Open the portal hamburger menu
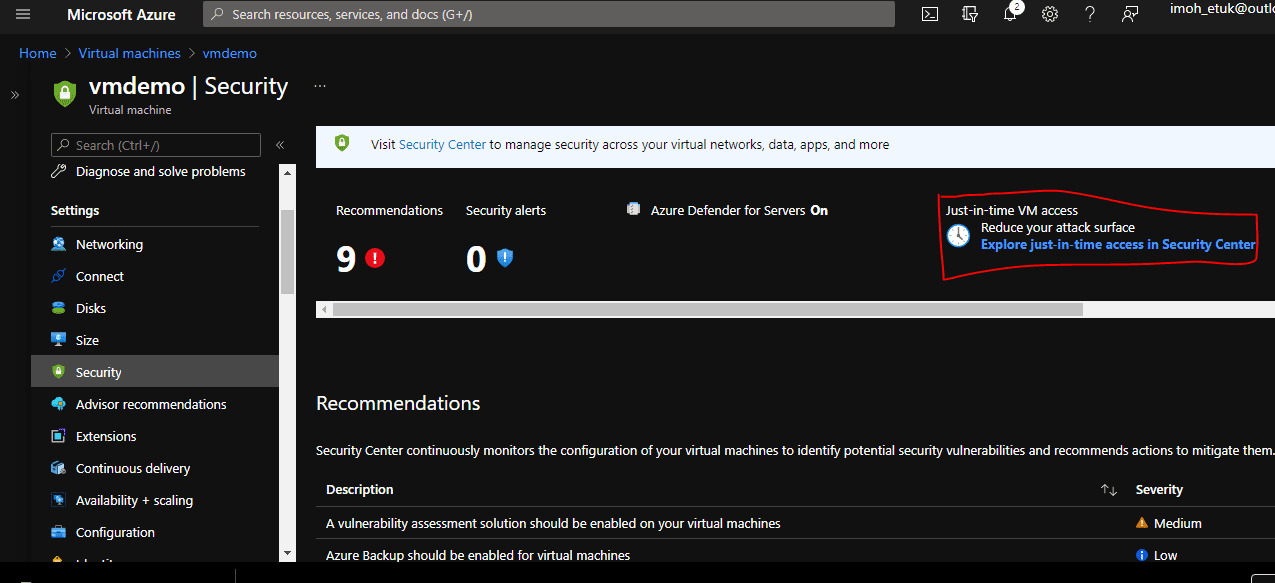The height and width of the screenshot is (583, 1275). pyautogui.click(x=23, y=15)
